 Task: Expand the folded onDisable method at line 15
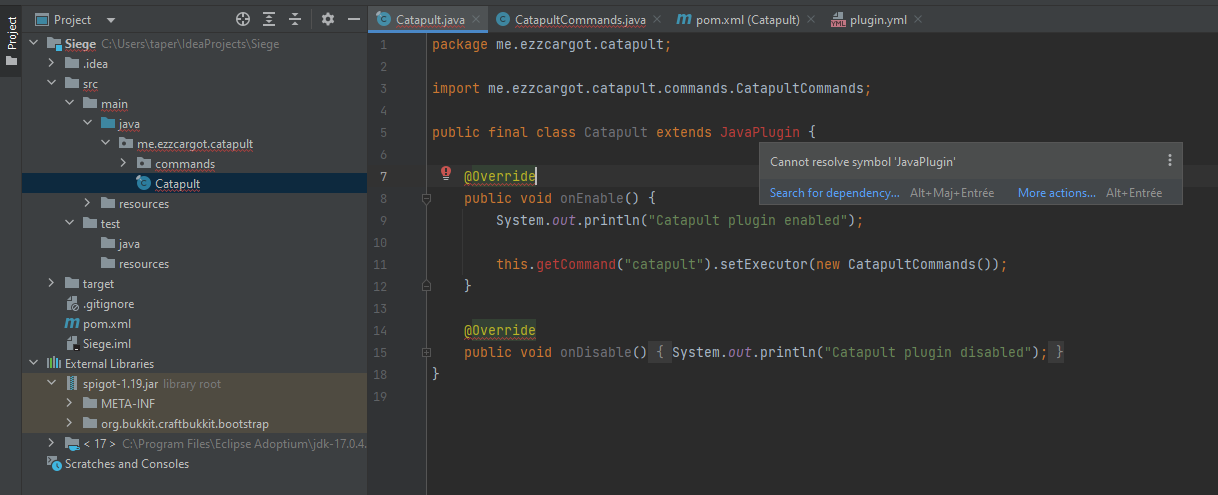pyautogui.click(x=426, y=352)
